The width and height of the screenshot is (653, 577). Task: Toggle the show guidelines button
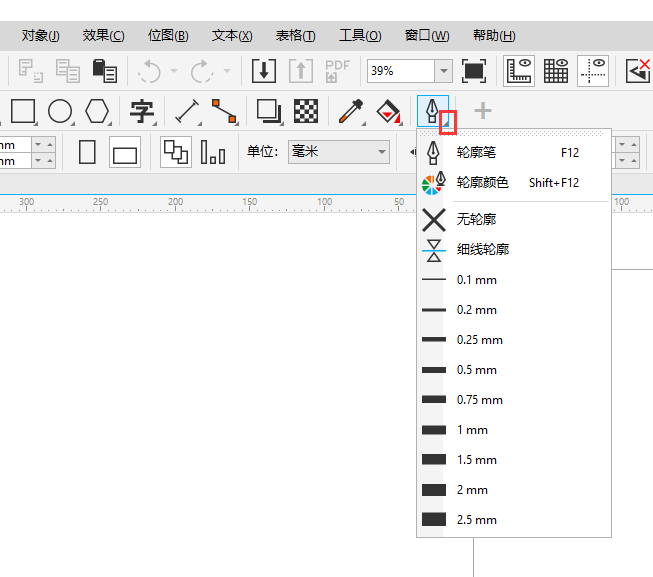(594, 71)
